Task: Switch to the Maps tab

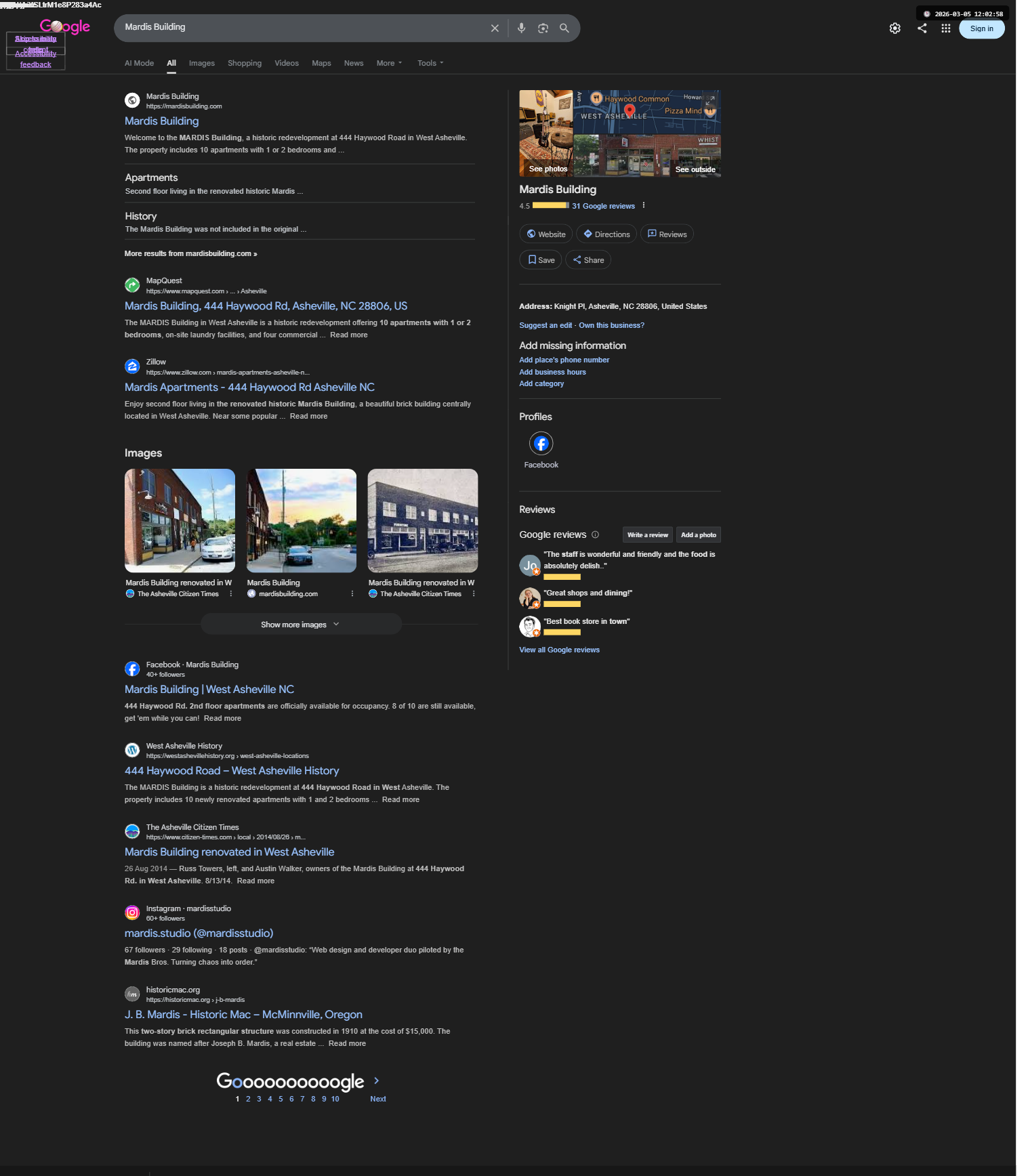Action: [321, 63]
